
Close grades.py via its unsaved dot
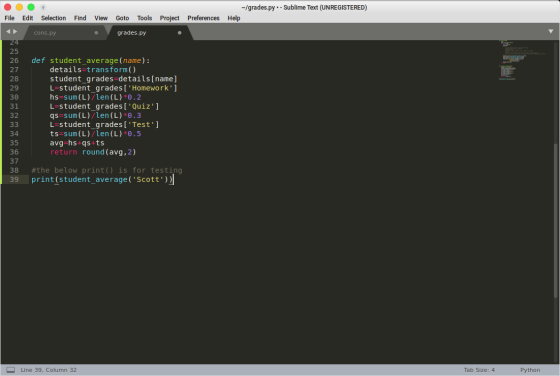tap(179, 33)
